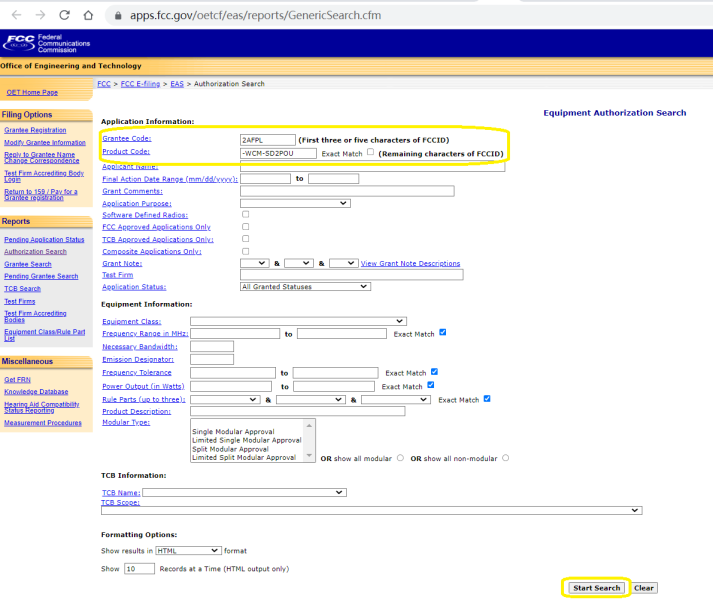Select Split Modular Approval list option
Image resolution: width=713 pixels, height=600 pixels.
pyautogui.click(x=231, y=449)
